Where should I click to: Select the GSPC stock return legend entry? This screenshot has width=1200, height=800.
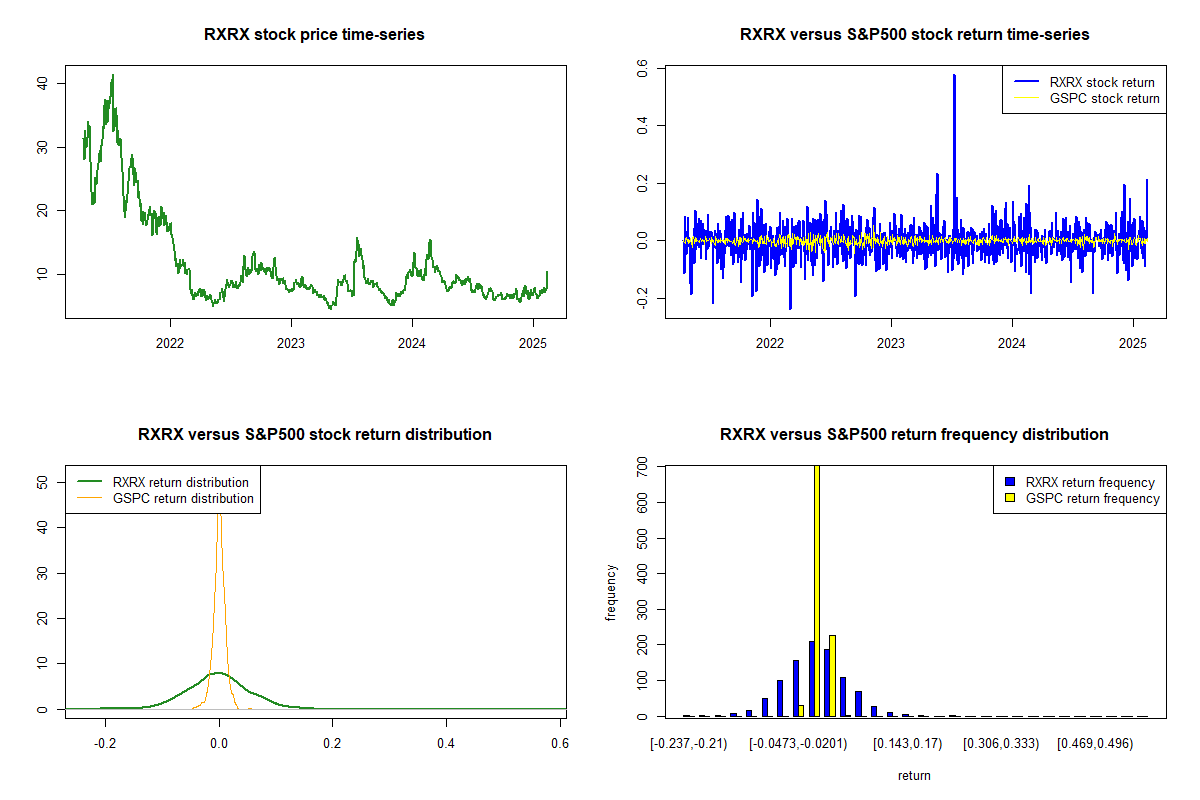point(1104,98)
